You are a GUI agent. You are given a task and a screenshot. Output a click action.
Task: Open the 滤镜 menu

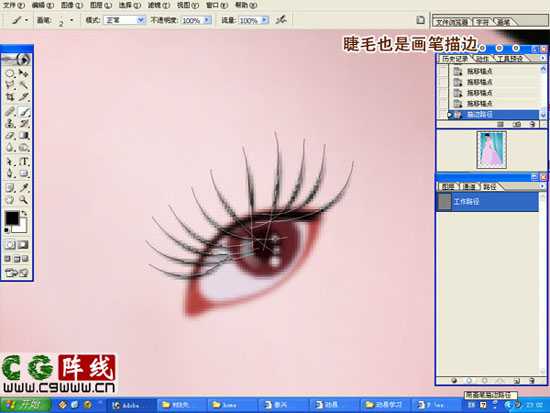159,5
